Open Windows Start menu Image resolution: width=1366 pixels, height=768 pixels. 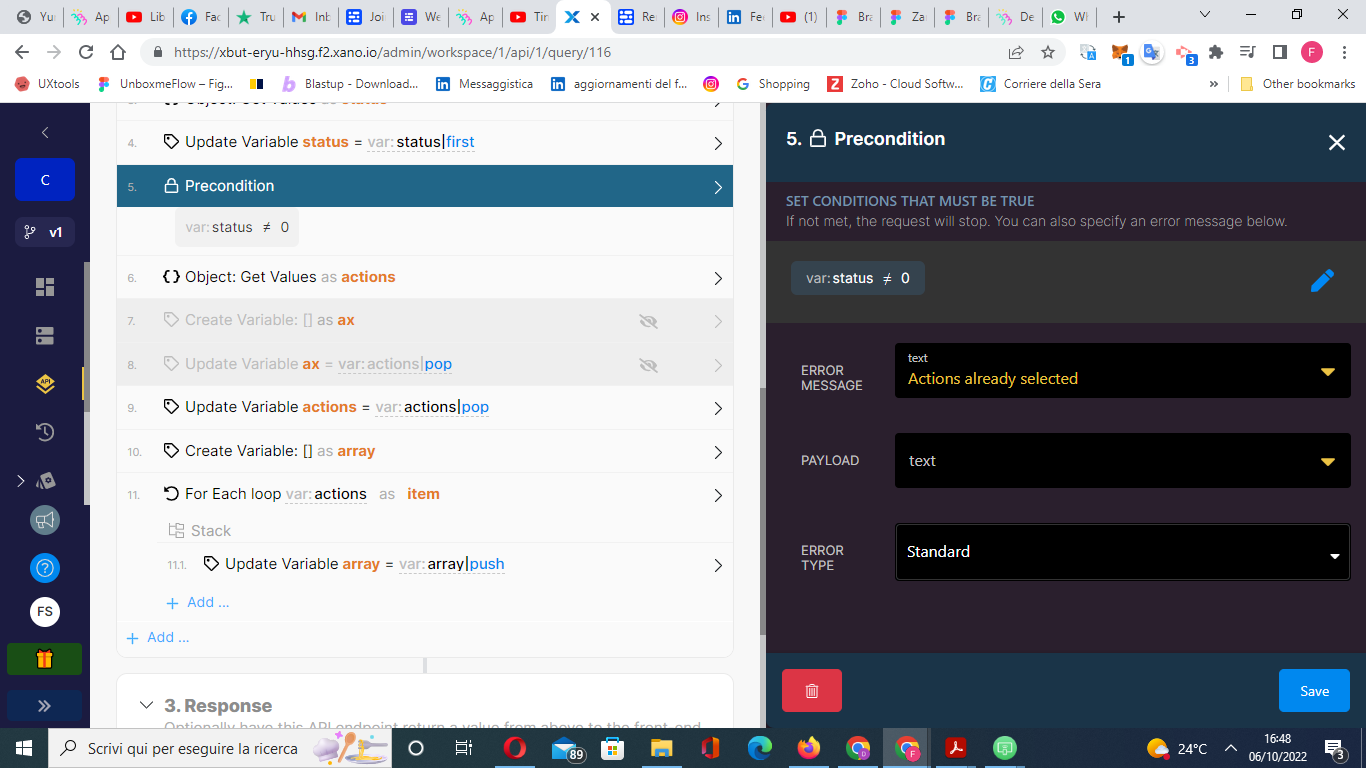point(23,748)
